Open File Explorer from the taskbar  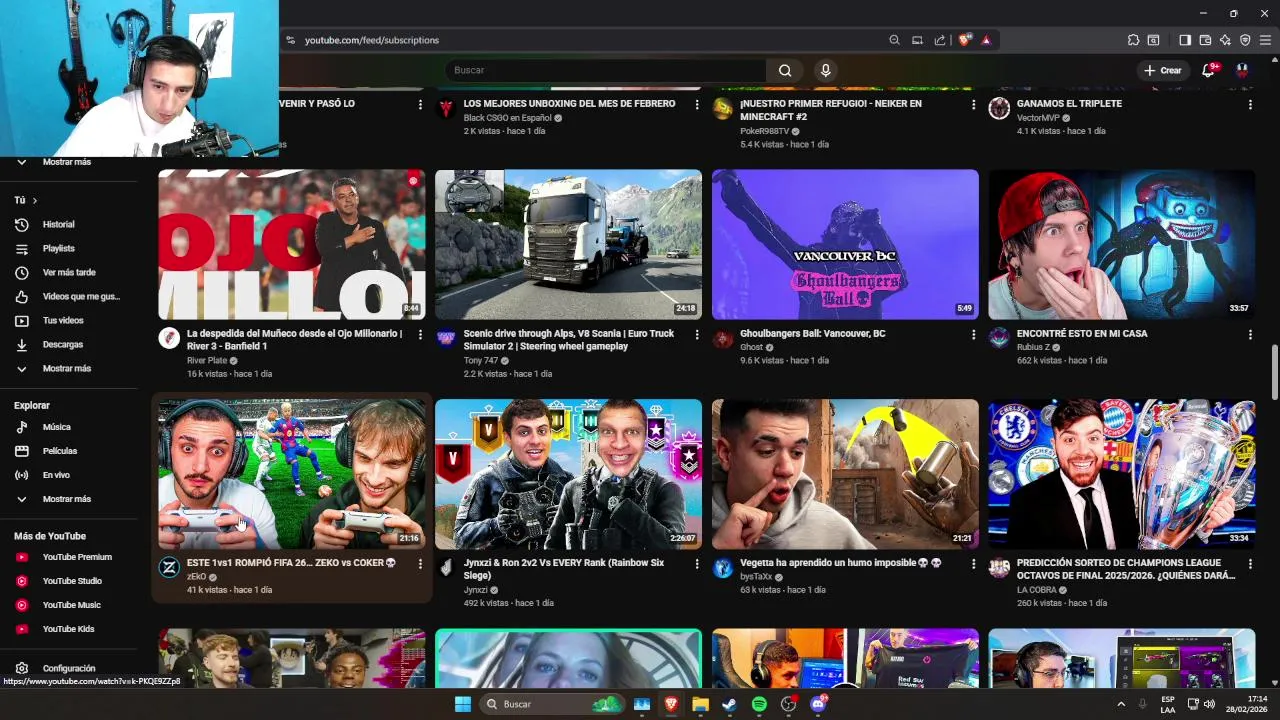[x=700, y=704]
